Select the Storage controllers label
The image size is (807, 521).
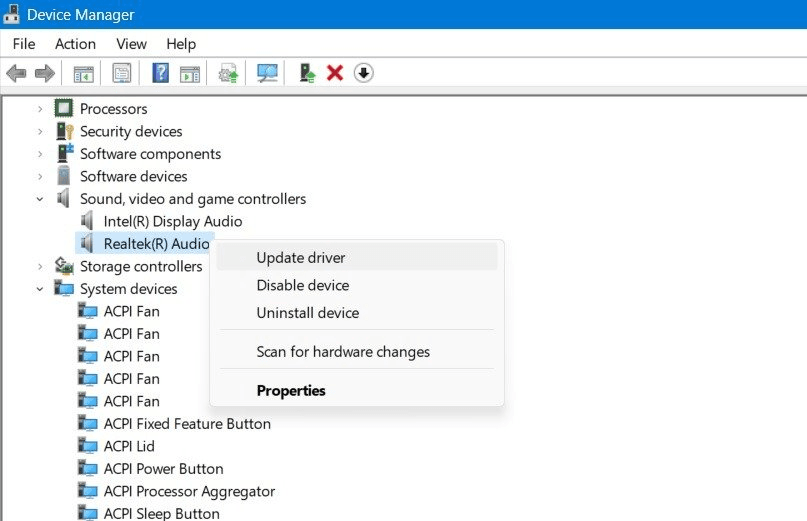(x=141, y=266)
